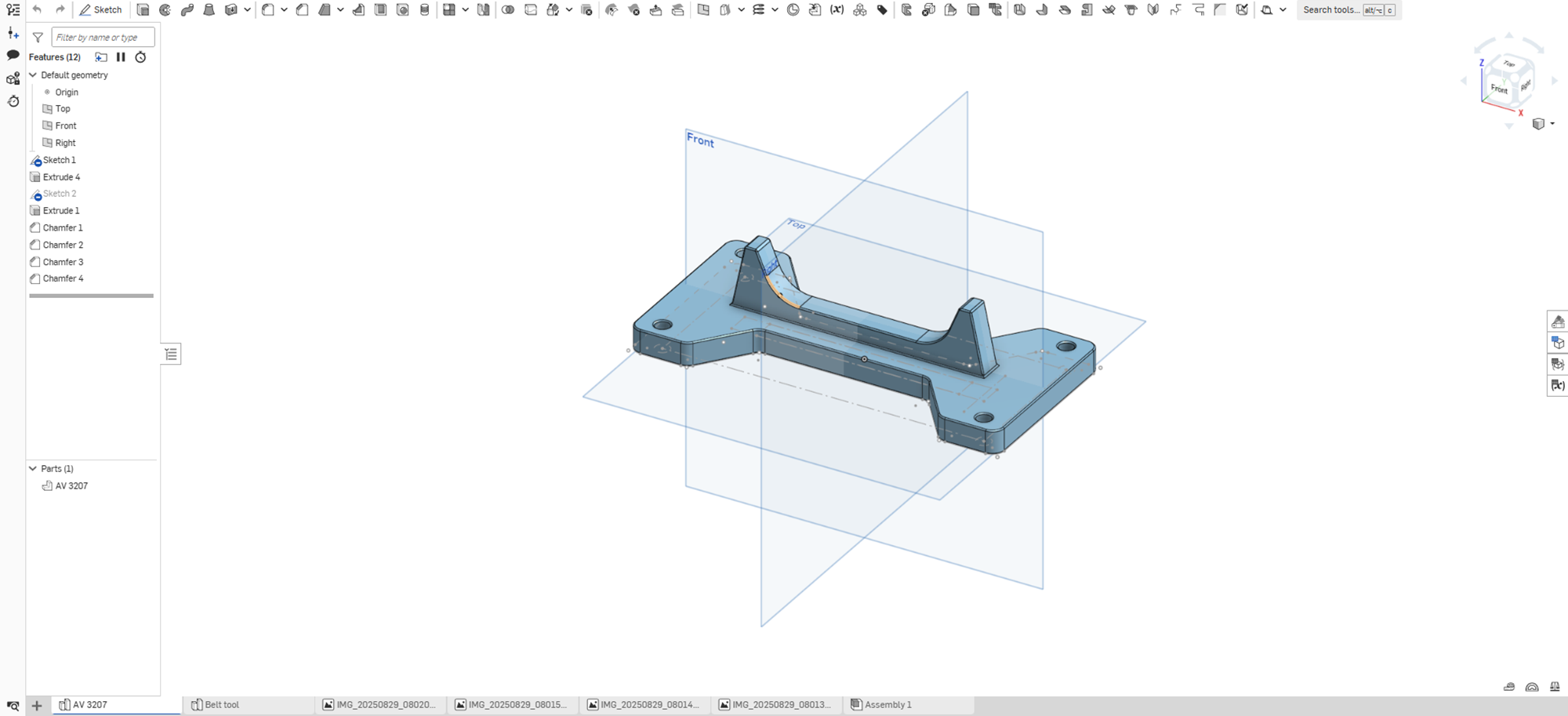Select the Fillet tool

268,10
